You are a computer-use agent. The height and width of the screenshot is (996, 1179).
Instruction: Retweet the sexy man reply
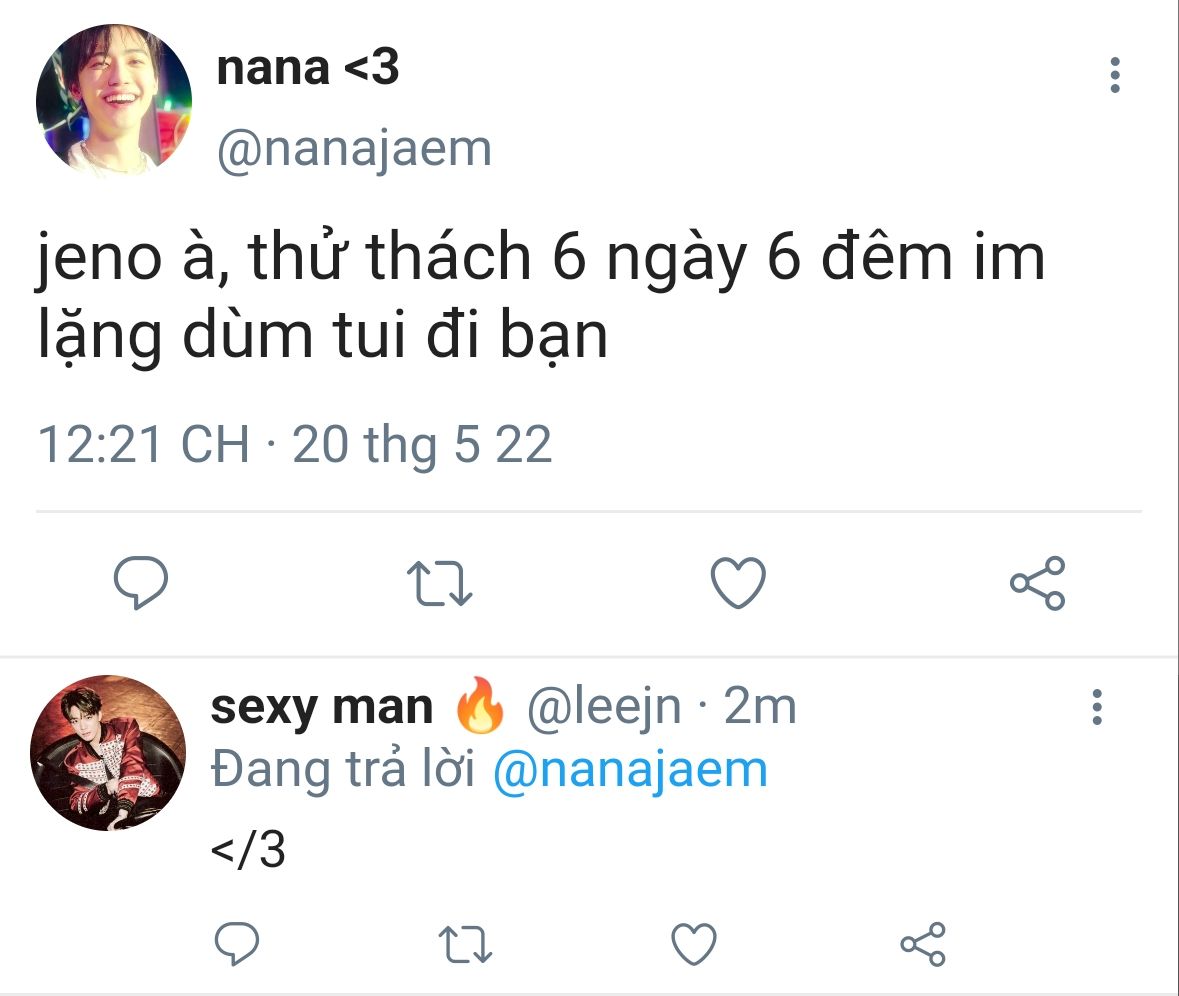[466, 944]
